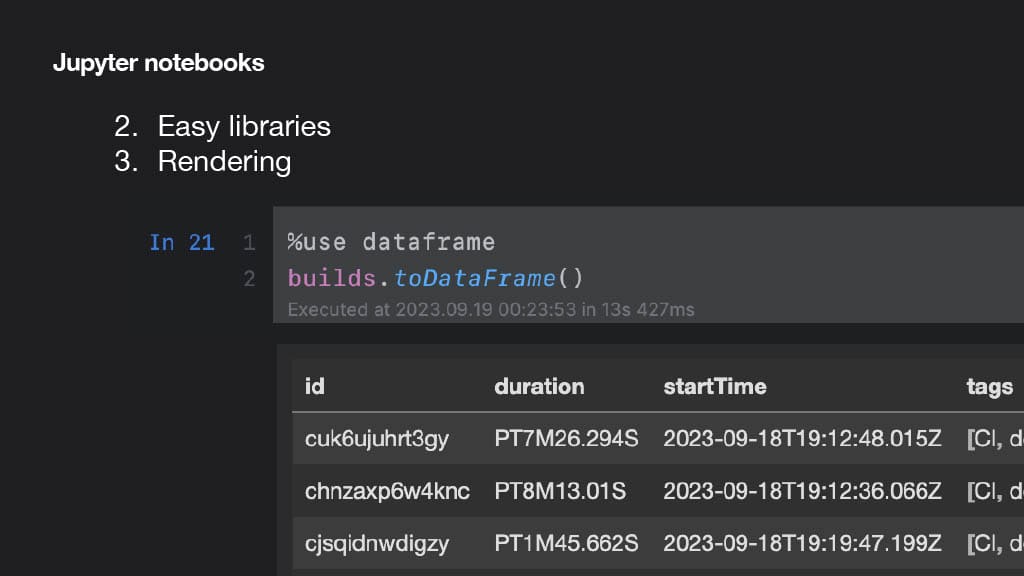Place cursor on '%use dataframe' code line
Screen dimensions: 1024x576
(391, 242)
